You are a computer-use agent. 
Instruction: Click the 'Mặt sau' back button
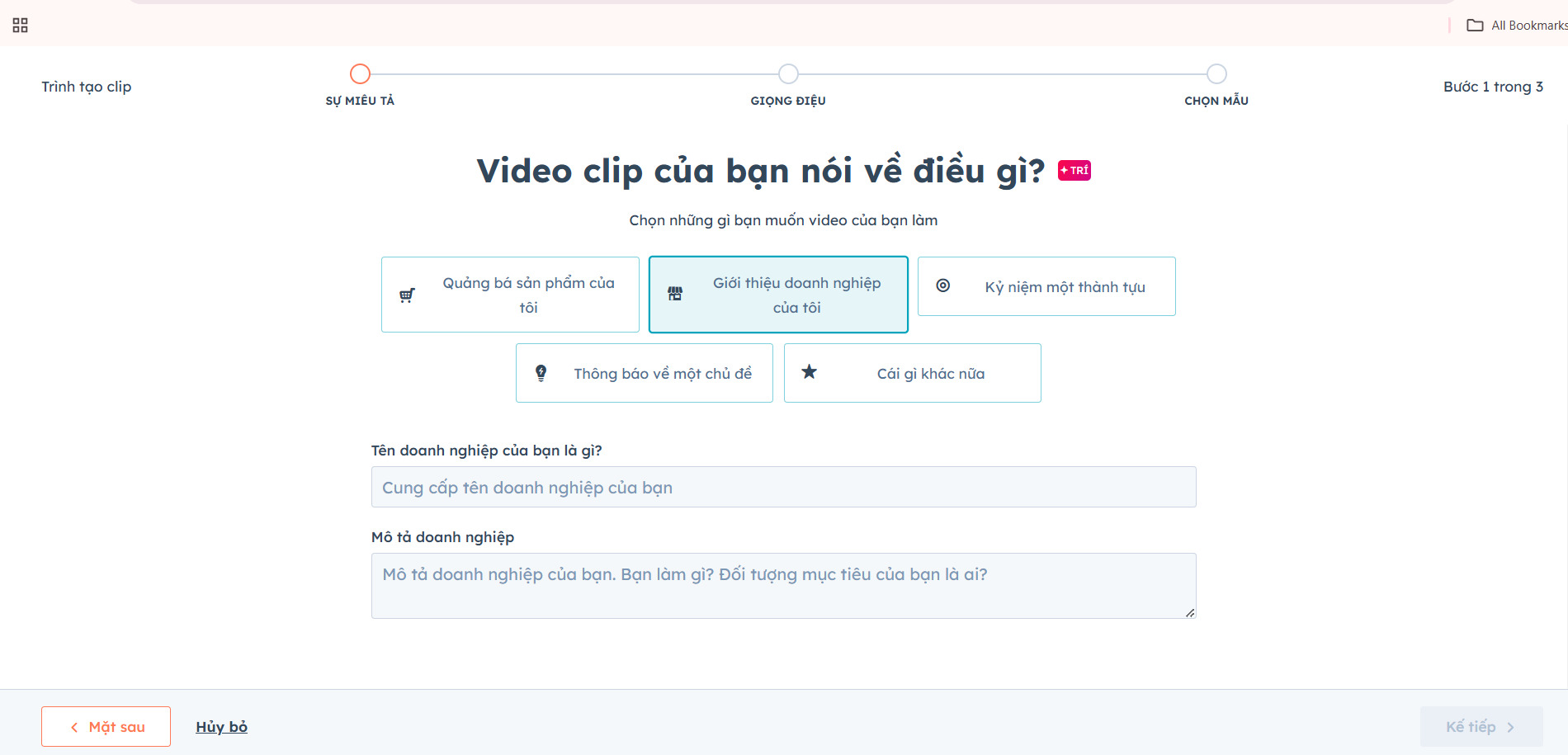pyautogui.click(x=106, y=727)
